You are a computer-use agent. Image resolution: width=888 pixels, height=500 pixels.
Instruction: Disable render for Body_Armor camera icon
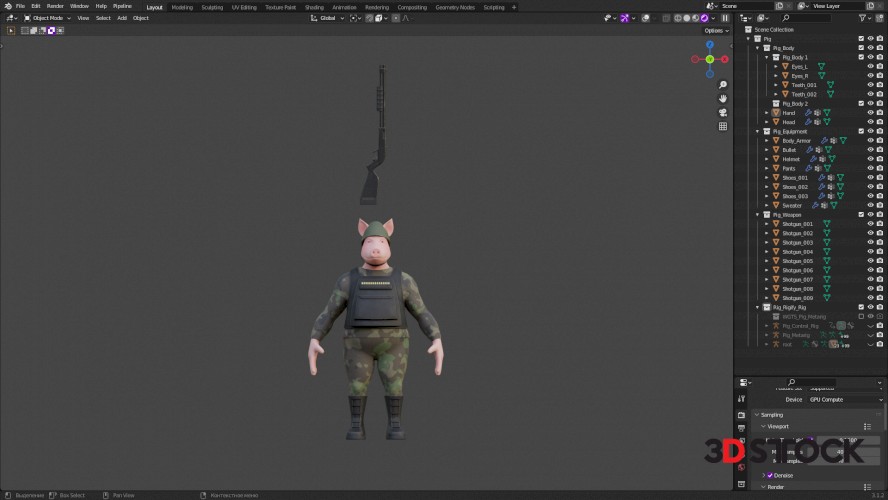click(880, 140)
